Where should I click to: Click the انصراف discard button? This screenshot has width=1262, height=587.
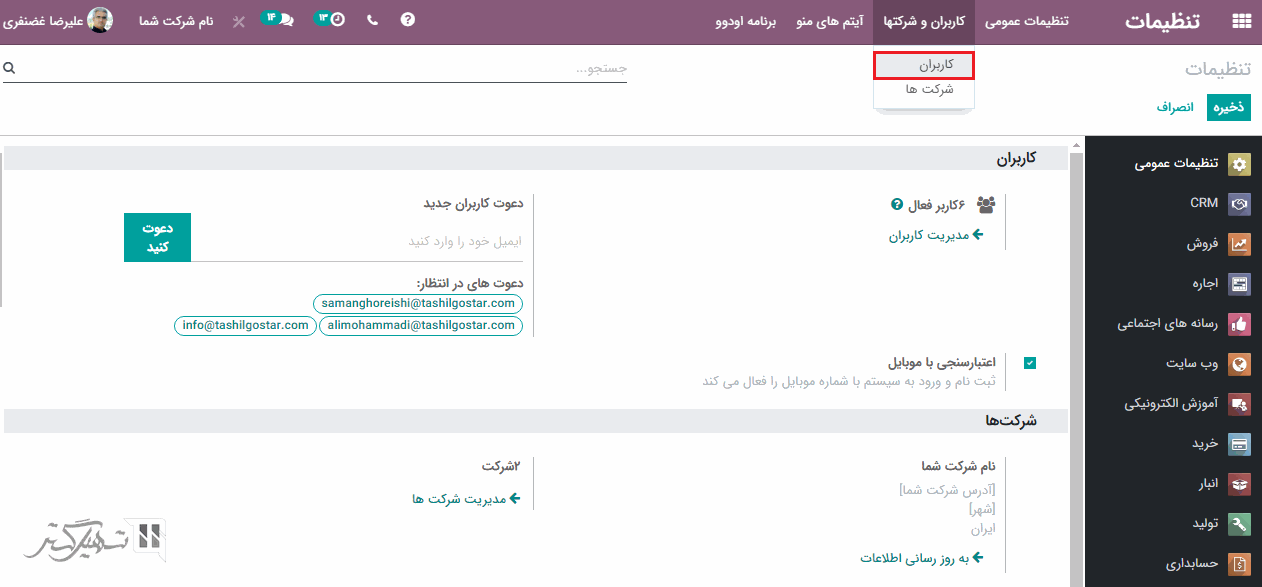click(x=1176, y=107)
